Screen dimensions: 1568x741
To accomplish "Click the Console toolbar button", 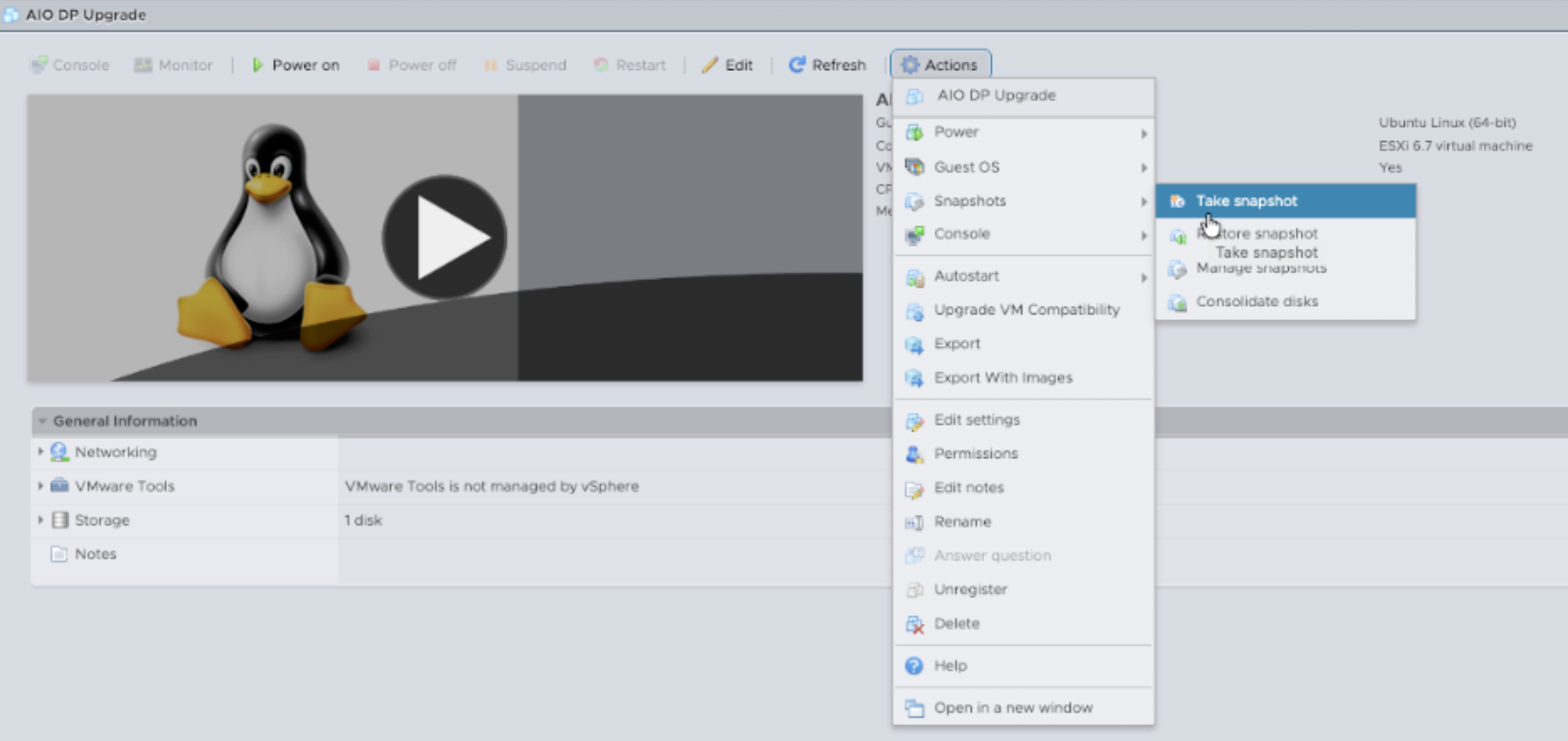I will tap(69, 65).
